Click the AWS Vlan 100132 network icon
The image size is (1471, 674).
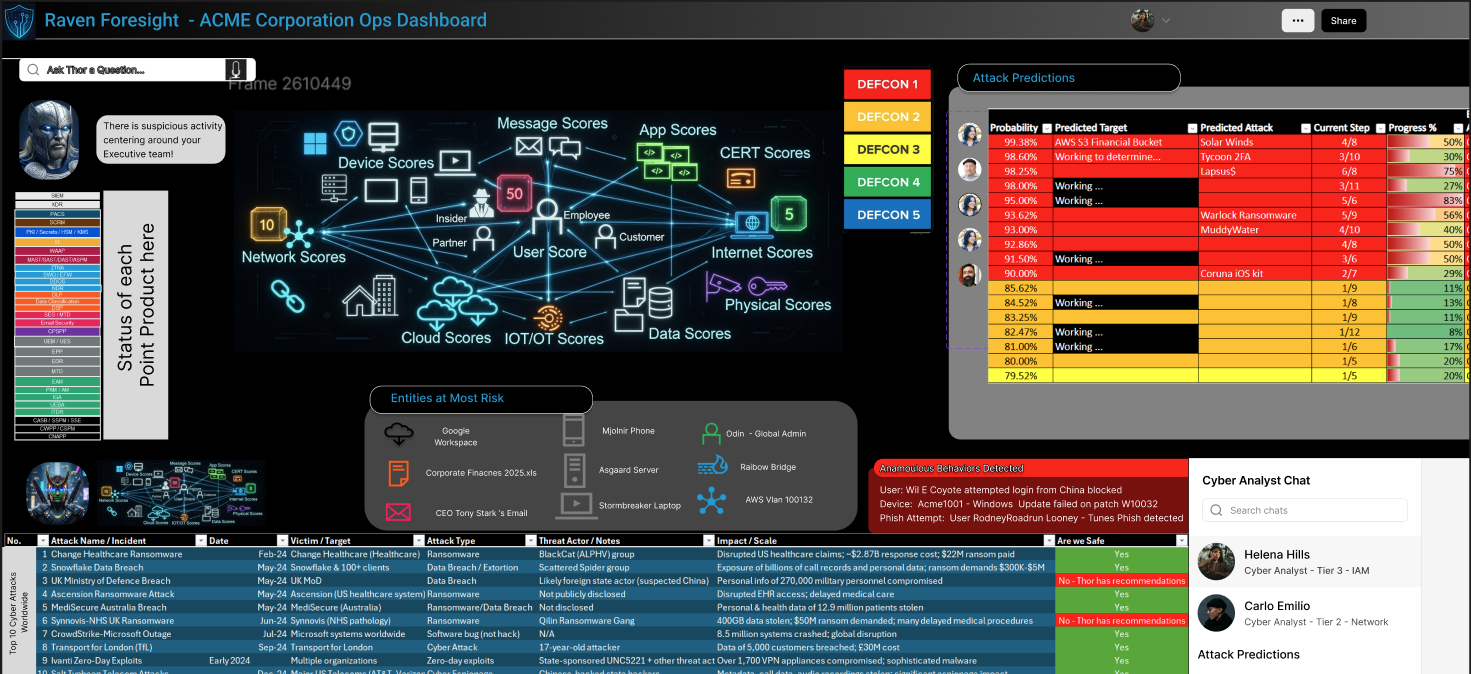[x=712, y=501]
